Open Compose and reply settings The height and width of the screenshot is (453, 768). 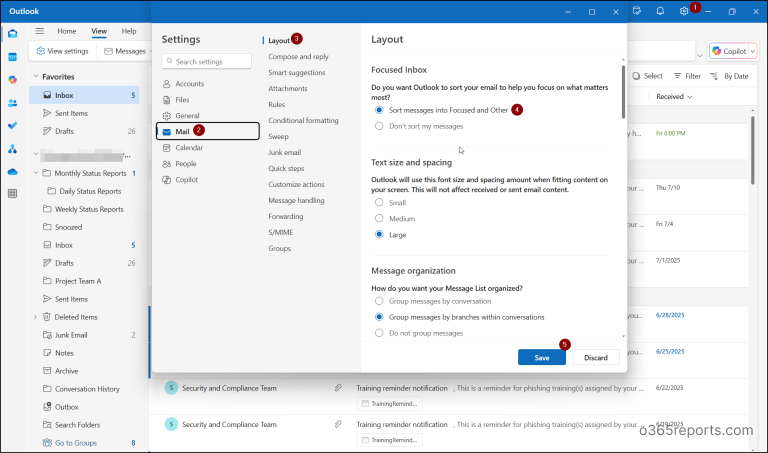[298, 56]
